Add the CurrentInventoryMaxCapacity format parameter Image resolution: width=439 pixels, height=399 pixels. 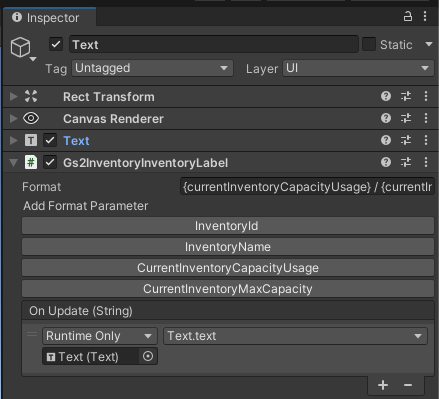tap(228, 289)
